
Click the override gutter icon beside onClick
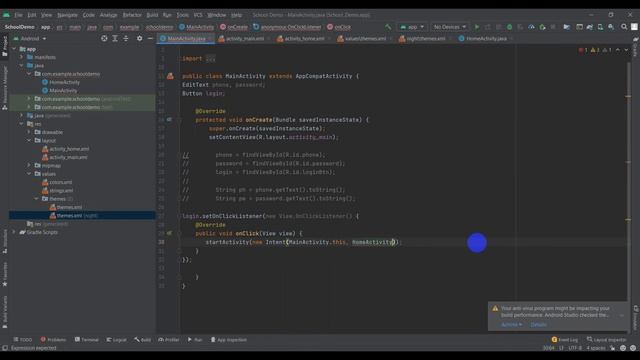[x=169, y=233]
